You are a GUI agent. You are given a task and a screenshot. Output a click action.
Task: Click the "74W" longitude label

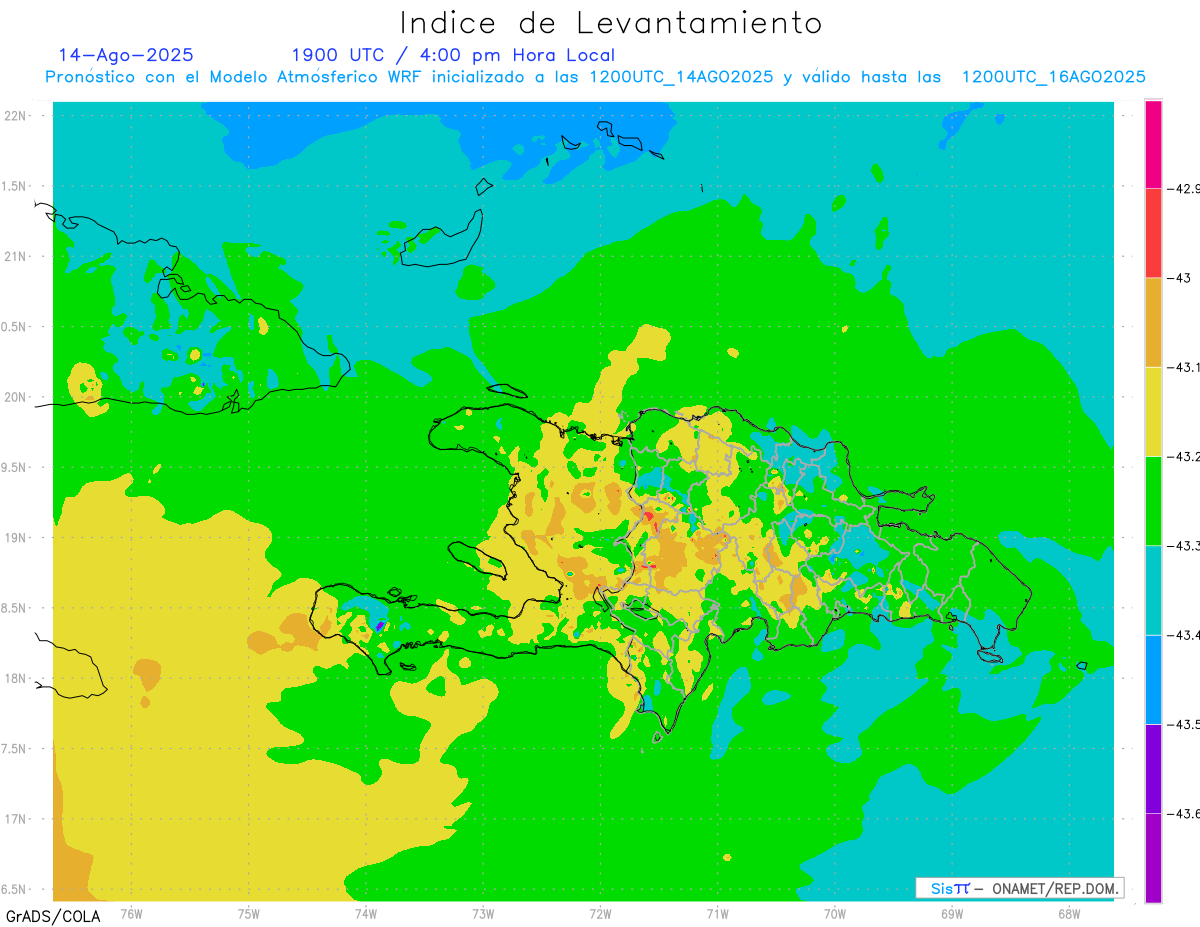coord(366,914)
